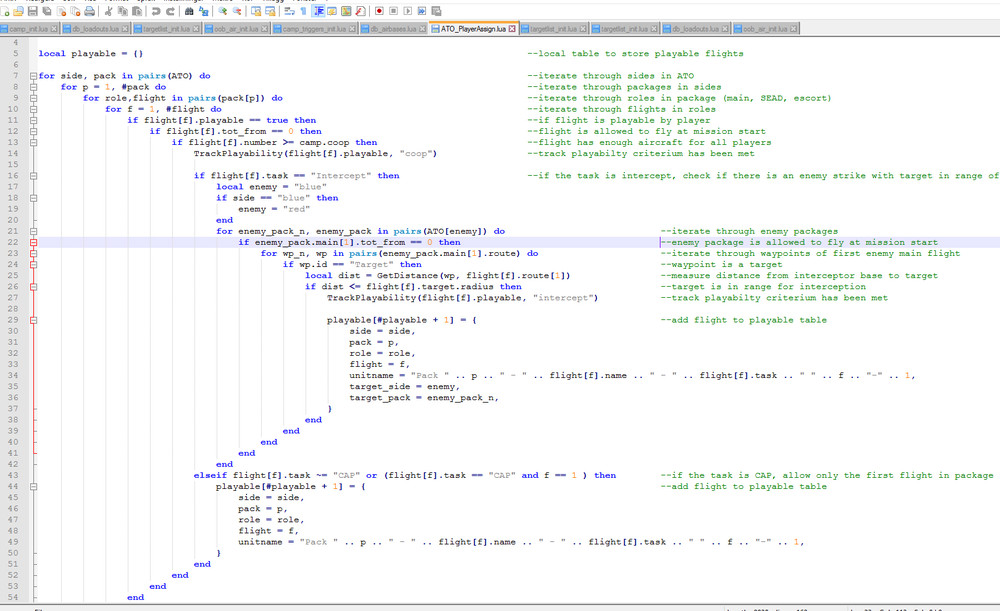Collapse the Intercept block at line 16
This screenshot has width=1000, height=611.
coord(33,175)
